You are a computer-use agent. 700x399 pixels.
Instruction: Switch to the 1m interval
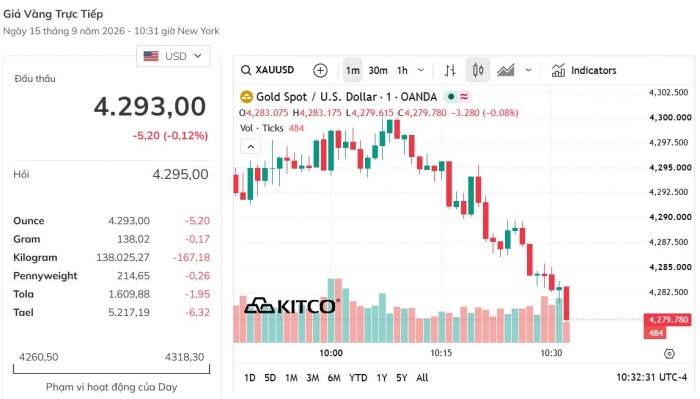click(352, 70)
